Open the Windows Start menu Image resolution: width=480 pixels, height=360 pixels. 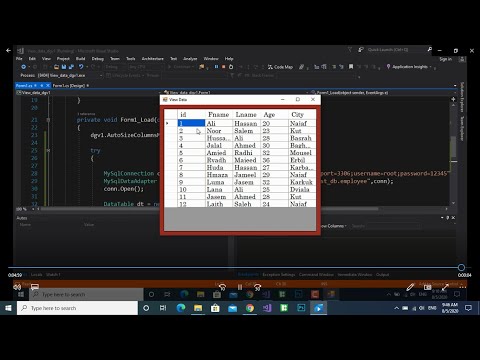8,308
